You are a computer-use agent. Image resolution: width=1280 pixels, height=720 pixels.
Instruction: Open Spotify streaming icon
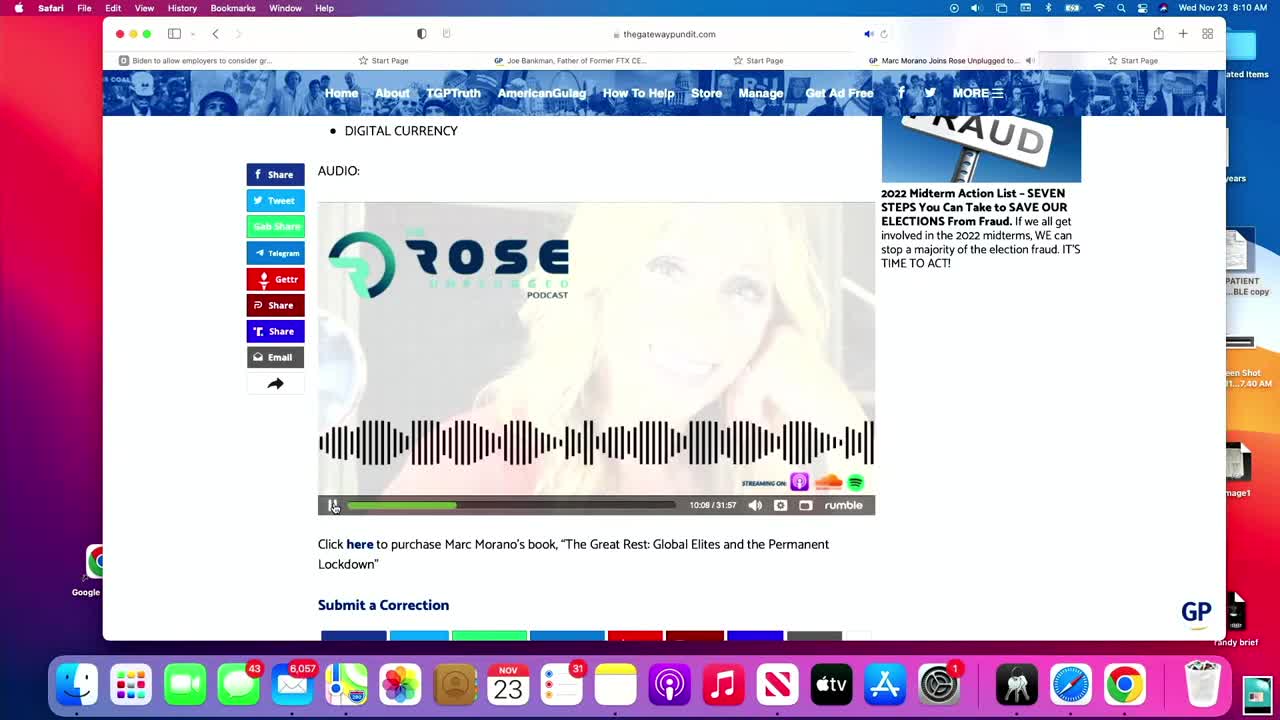856,483
